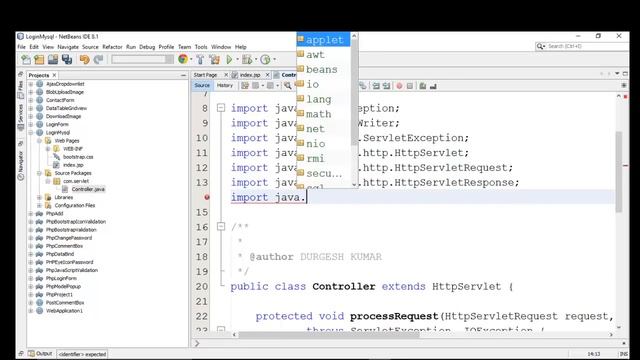Select 'io' in the completion popup
The width and height of the screenshot is (640, 360).
click(x=323, y=84)
